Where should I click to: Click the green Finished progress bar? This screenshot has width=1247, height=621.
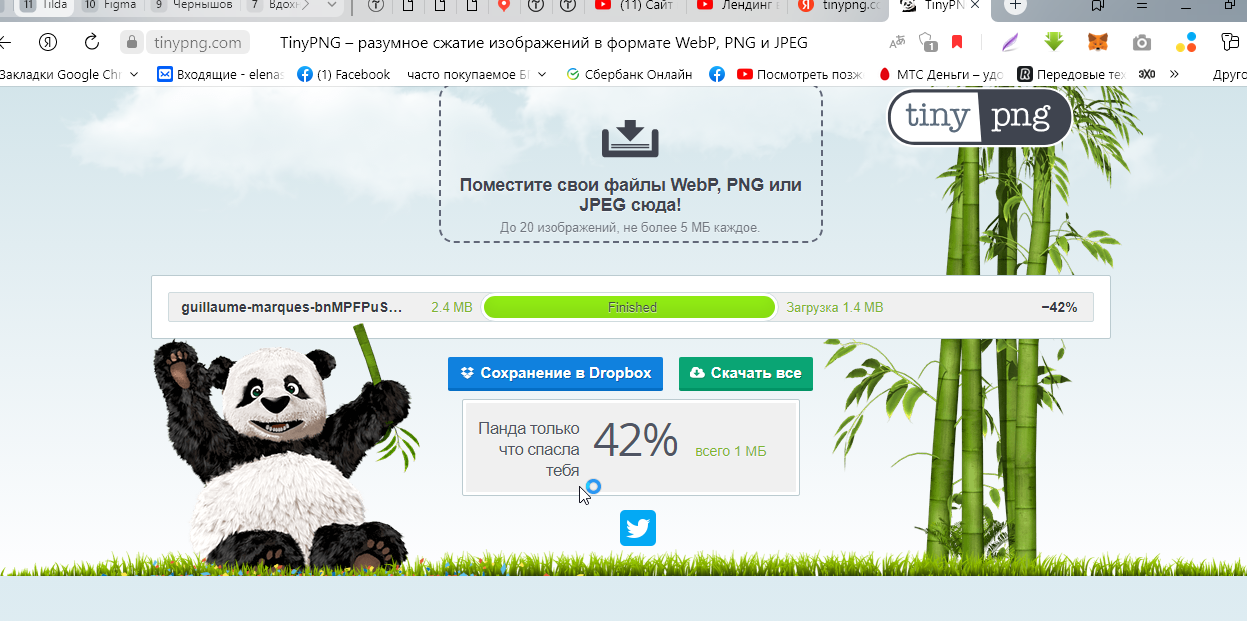629,307
